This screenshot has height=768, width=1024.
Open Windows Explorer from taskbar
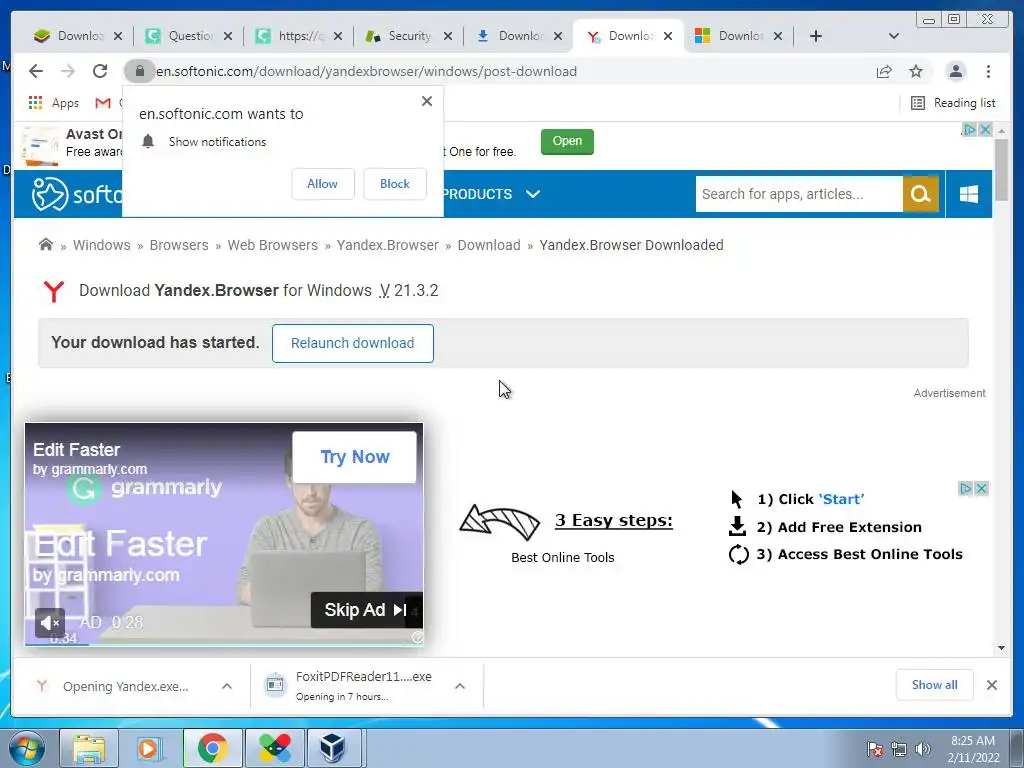(89, 748)
